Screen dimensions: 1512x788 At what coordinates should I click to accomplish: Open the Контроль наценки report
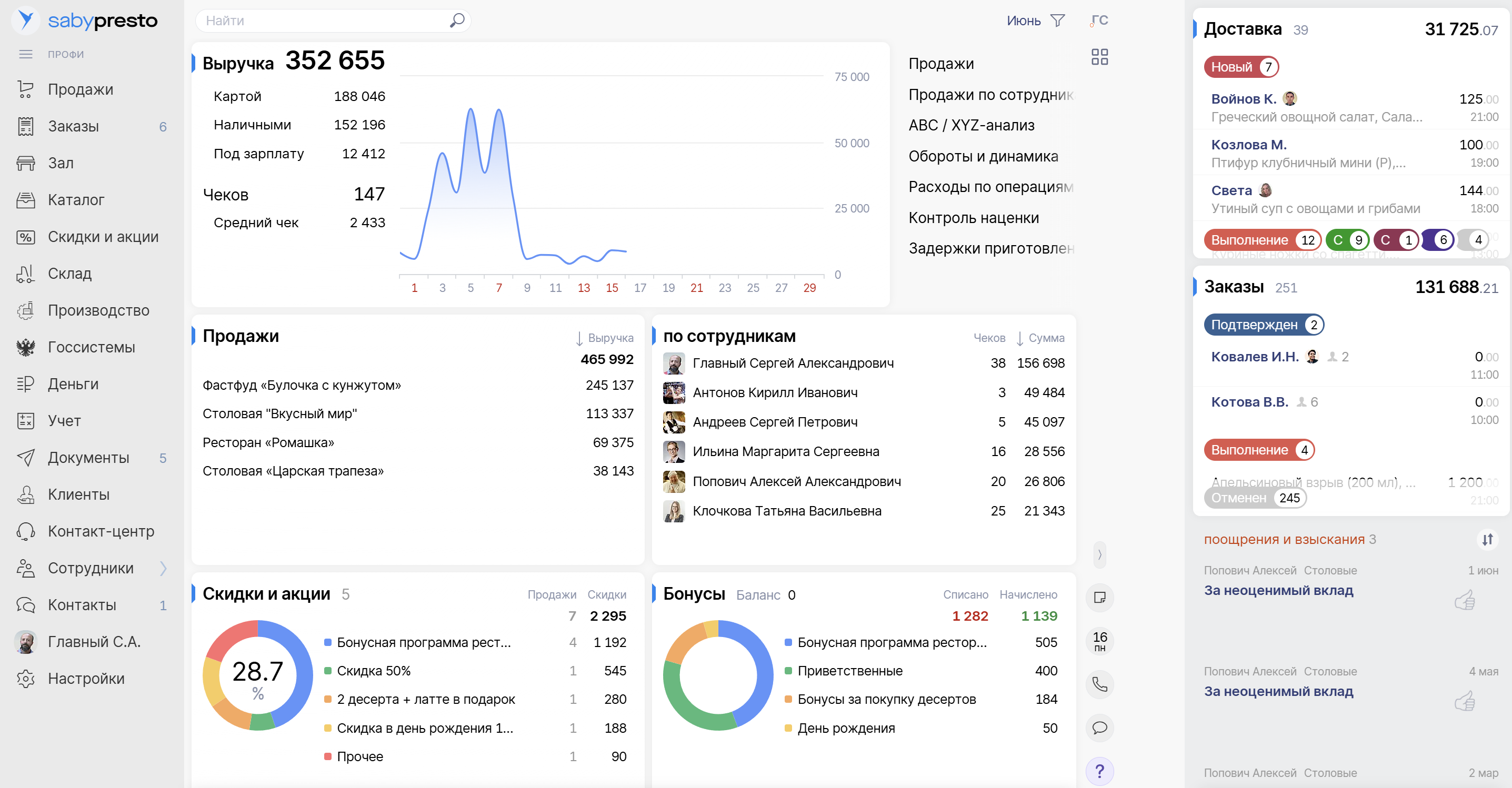(x=974, y=217)
